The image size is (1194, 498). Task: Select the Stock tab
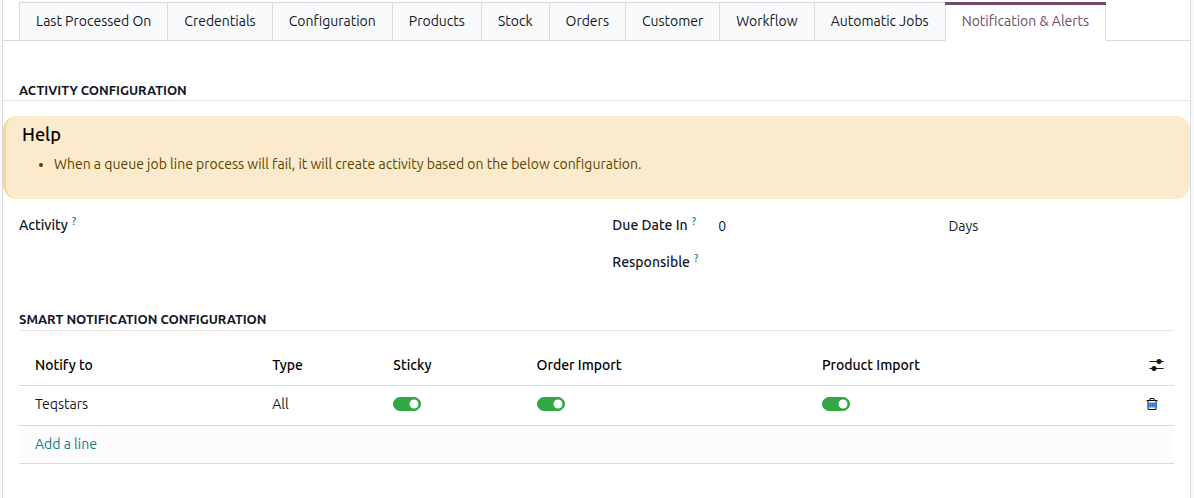point(515,21)
